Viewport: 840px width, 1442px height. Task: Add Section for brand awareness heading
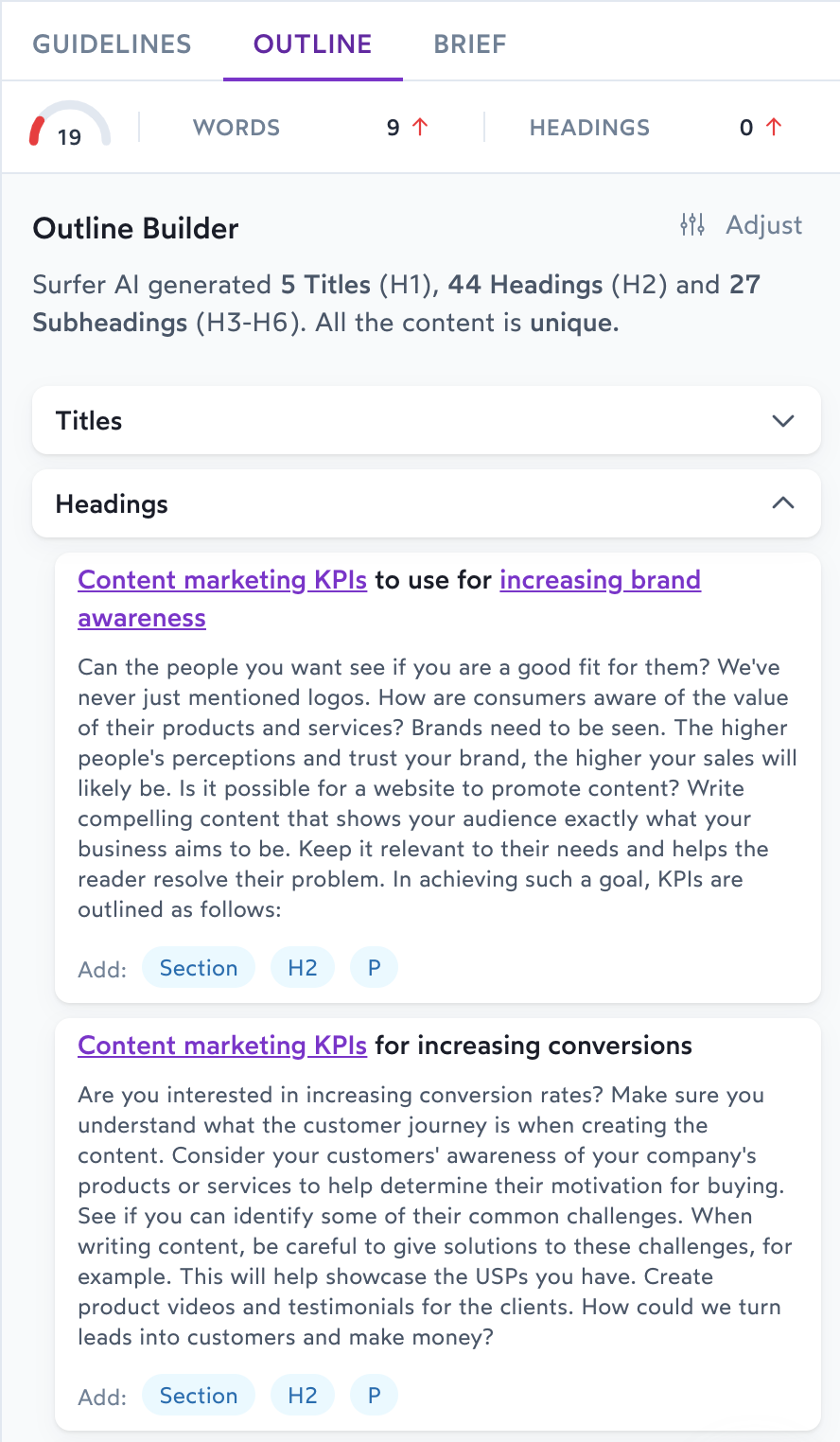tap(199, 968)
